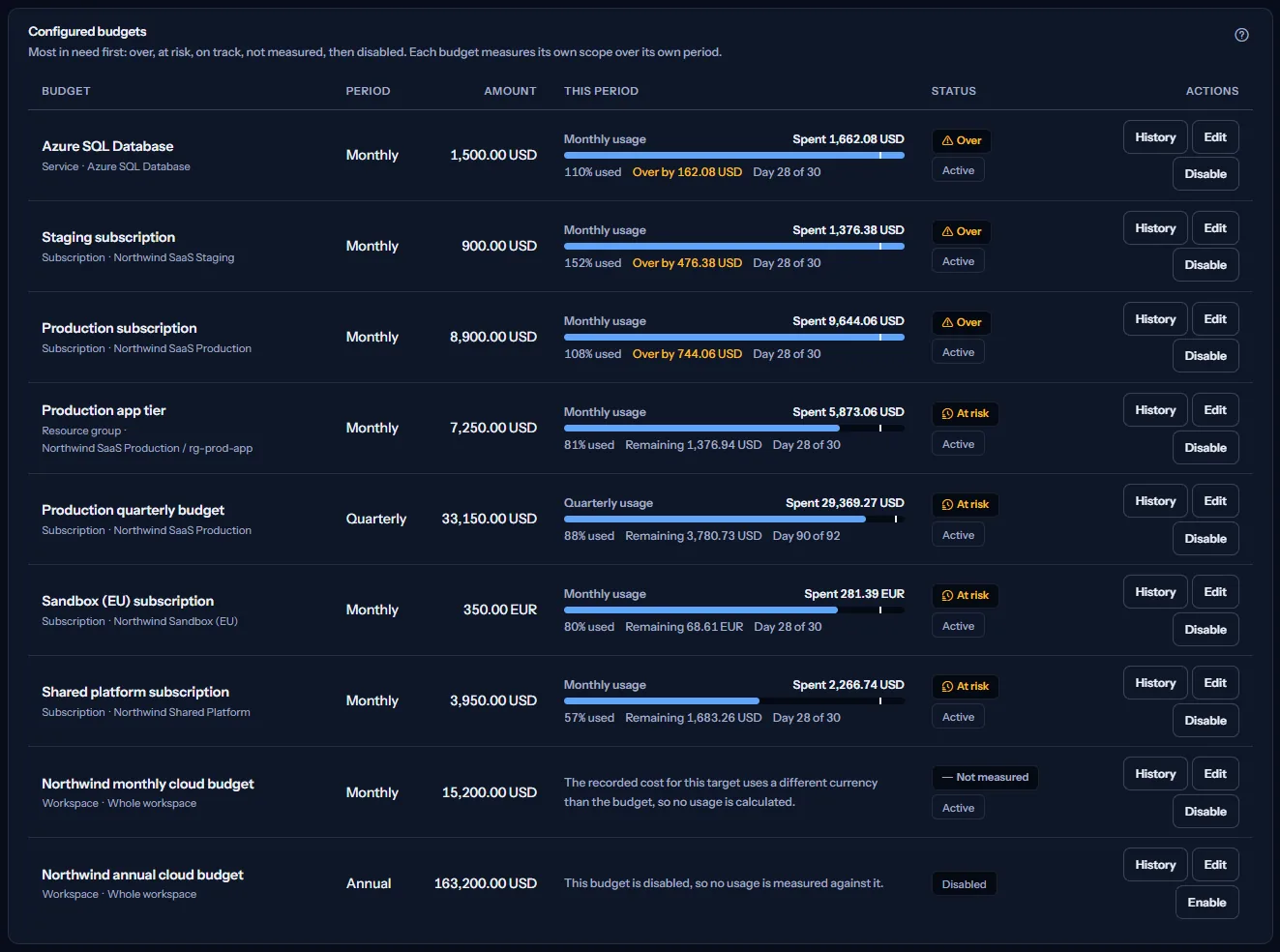This screenshot has width=1280, height=952.
Task: Edit the Northwind monthly cloud budget
Action: [x=1215, y=774]
